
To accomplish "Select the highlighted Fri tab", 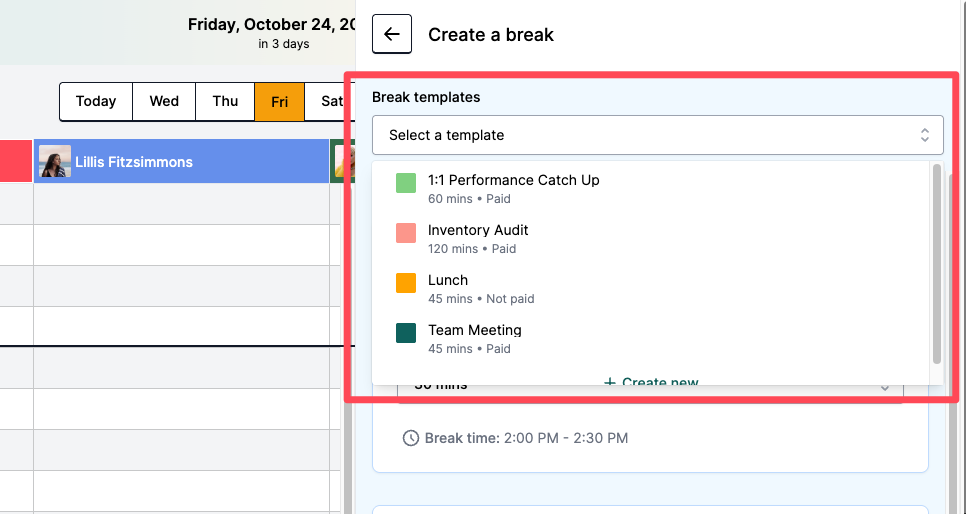I will [280, 101].
